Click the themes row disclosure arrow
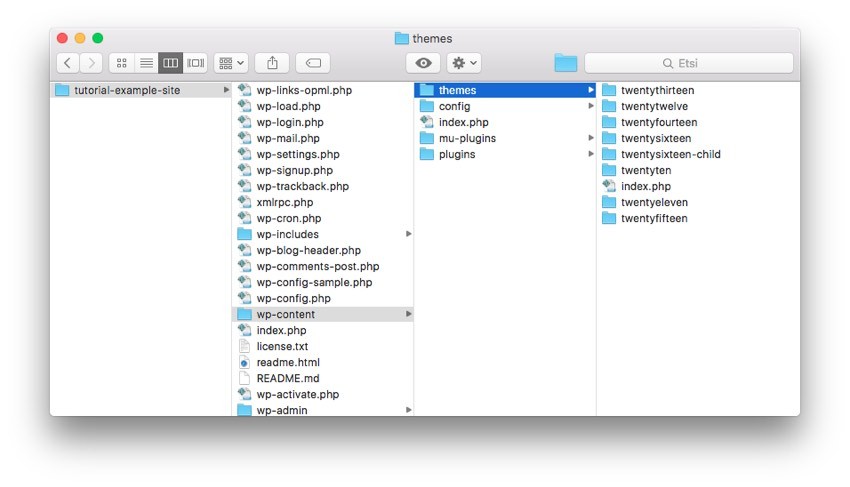 click(x=591, y=90)
